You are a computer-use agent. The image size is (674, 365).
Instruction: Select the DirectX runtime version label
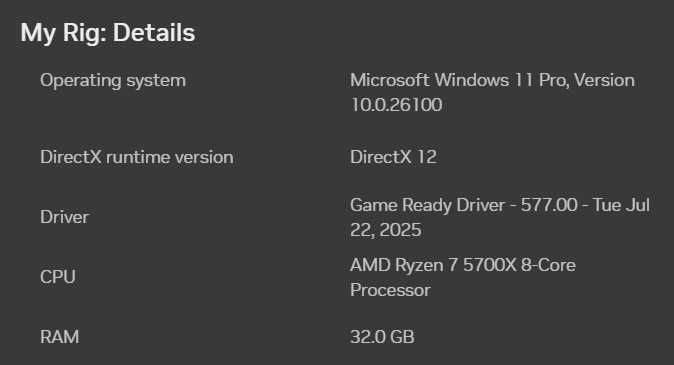(137, 157)
